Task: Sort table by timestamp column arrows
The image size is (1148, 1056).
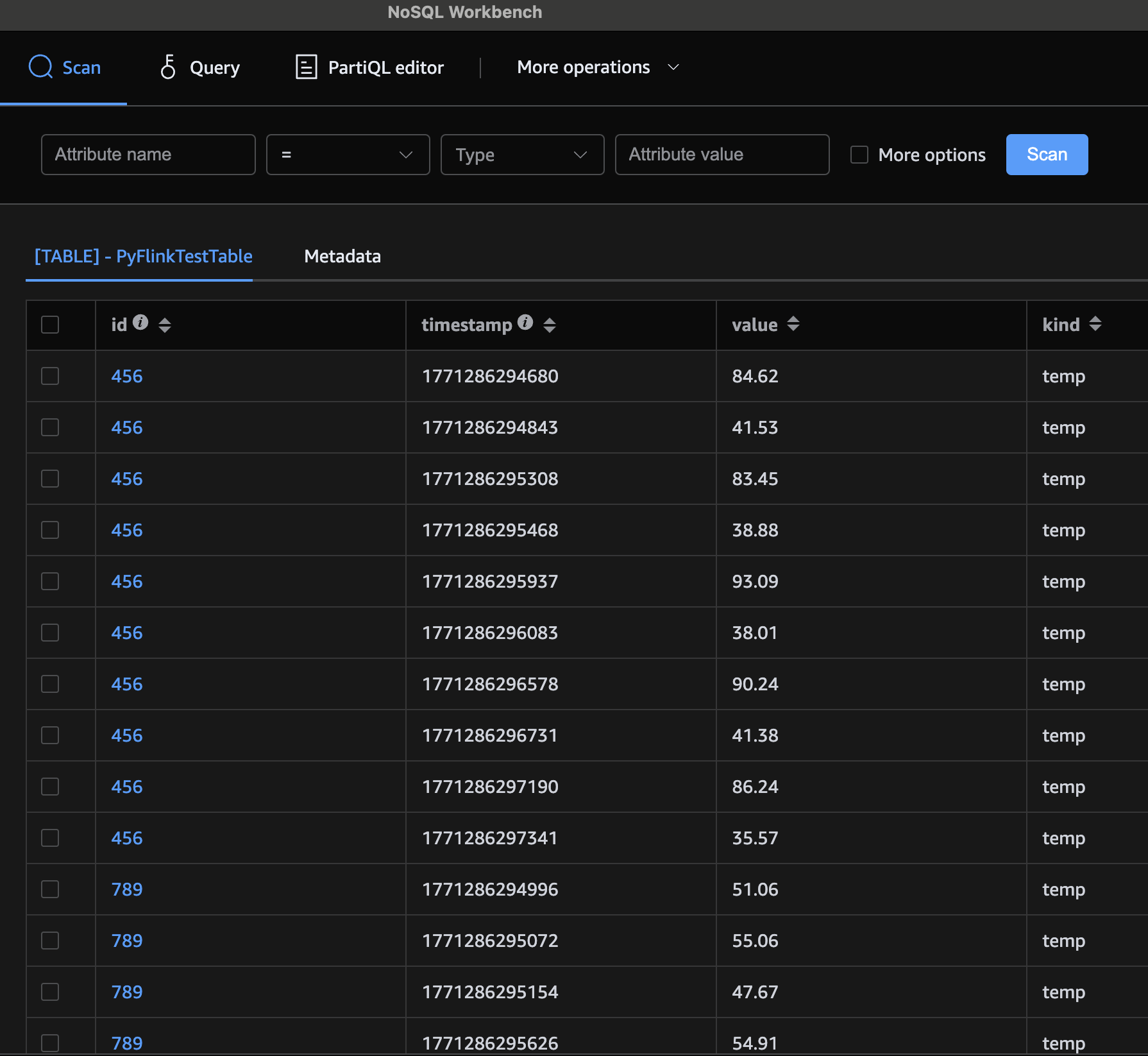Action: [x=550, y=325]
